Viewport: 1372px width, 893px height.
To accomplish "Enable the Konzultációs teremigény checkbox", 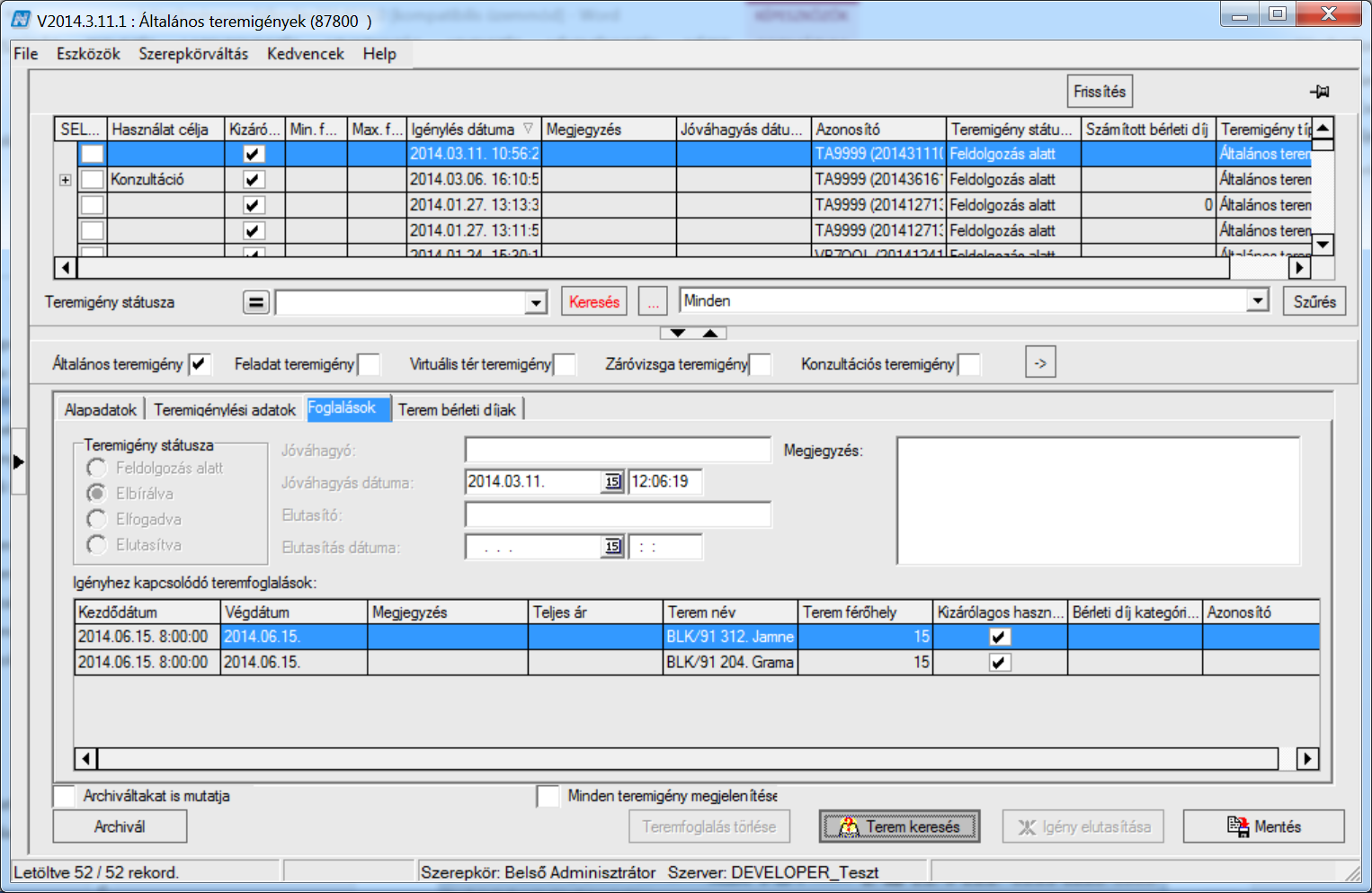I will point(969,364).
